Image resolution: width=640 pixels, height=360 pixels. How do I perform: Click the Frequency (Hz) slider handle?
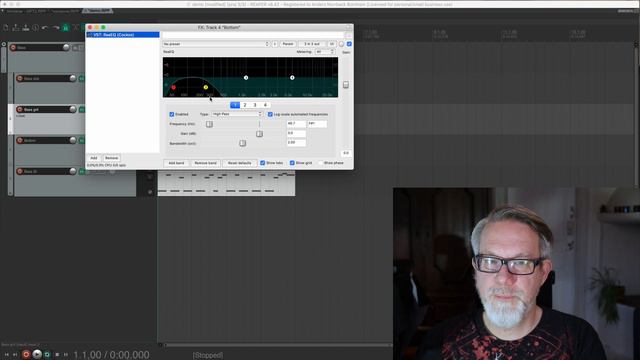click(209, 124)
